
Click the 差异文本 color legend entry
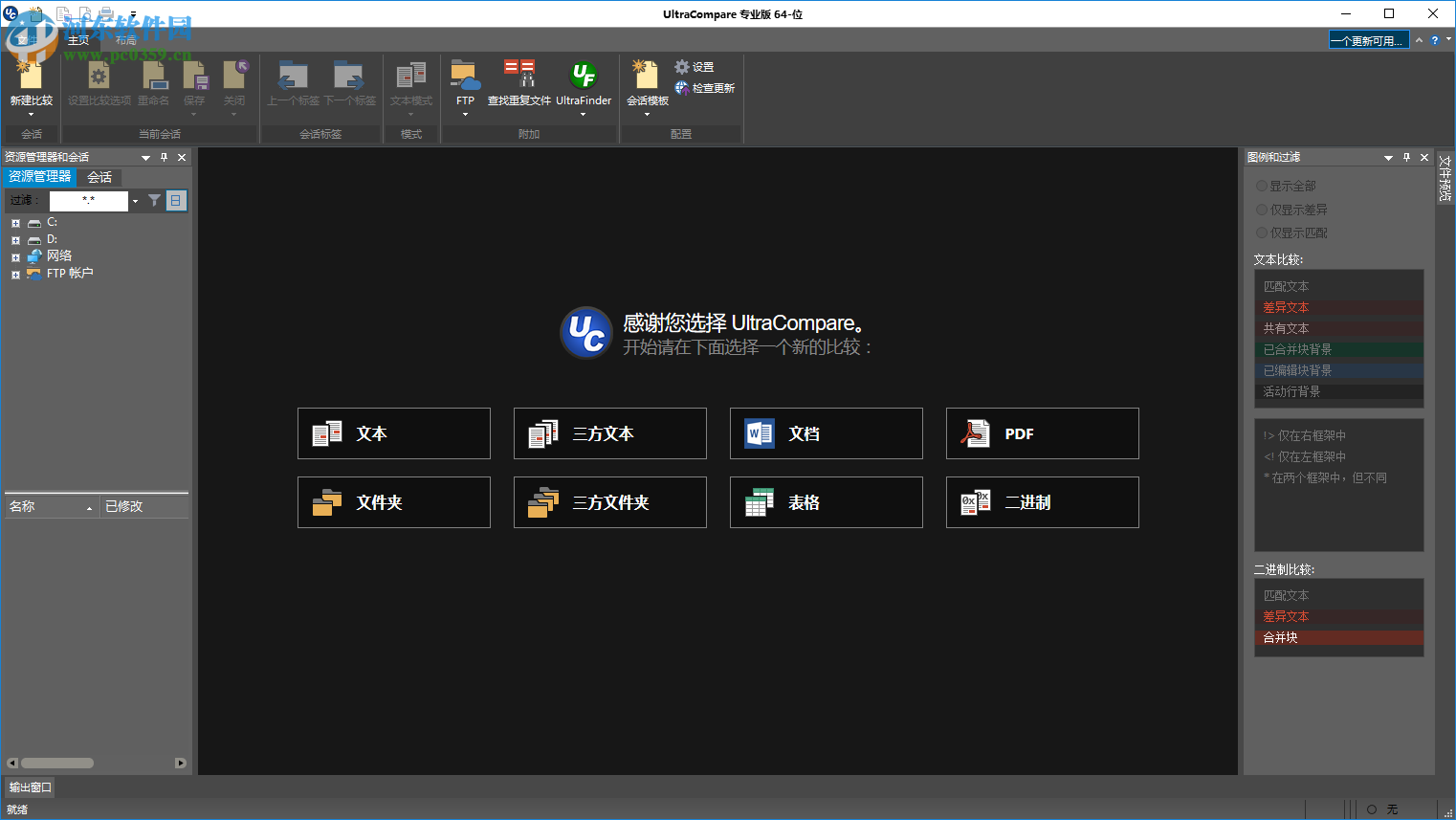[x=1286, y=307]
